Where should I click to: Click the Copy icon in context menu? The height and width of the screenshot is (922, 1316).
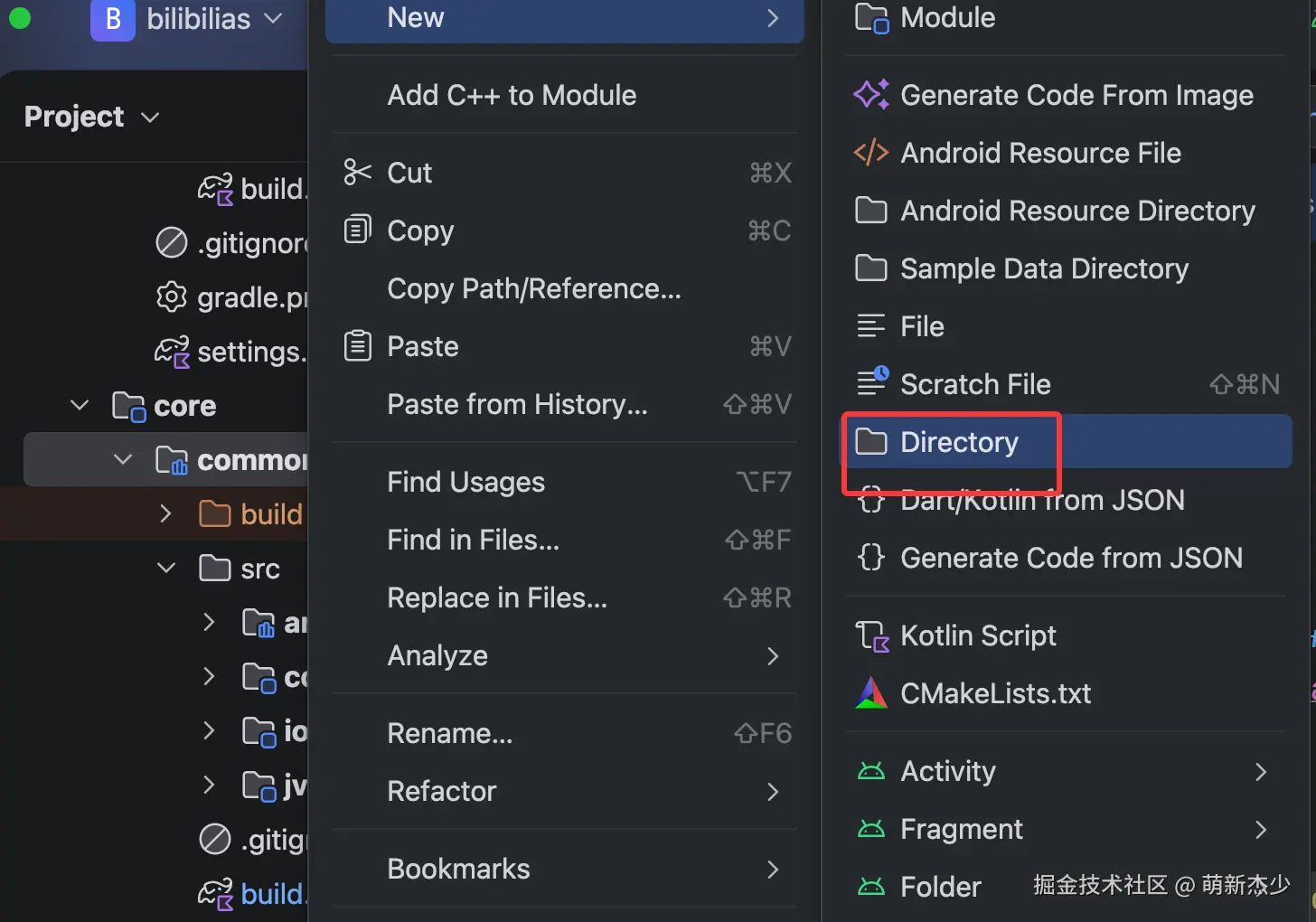click(358, 230)
